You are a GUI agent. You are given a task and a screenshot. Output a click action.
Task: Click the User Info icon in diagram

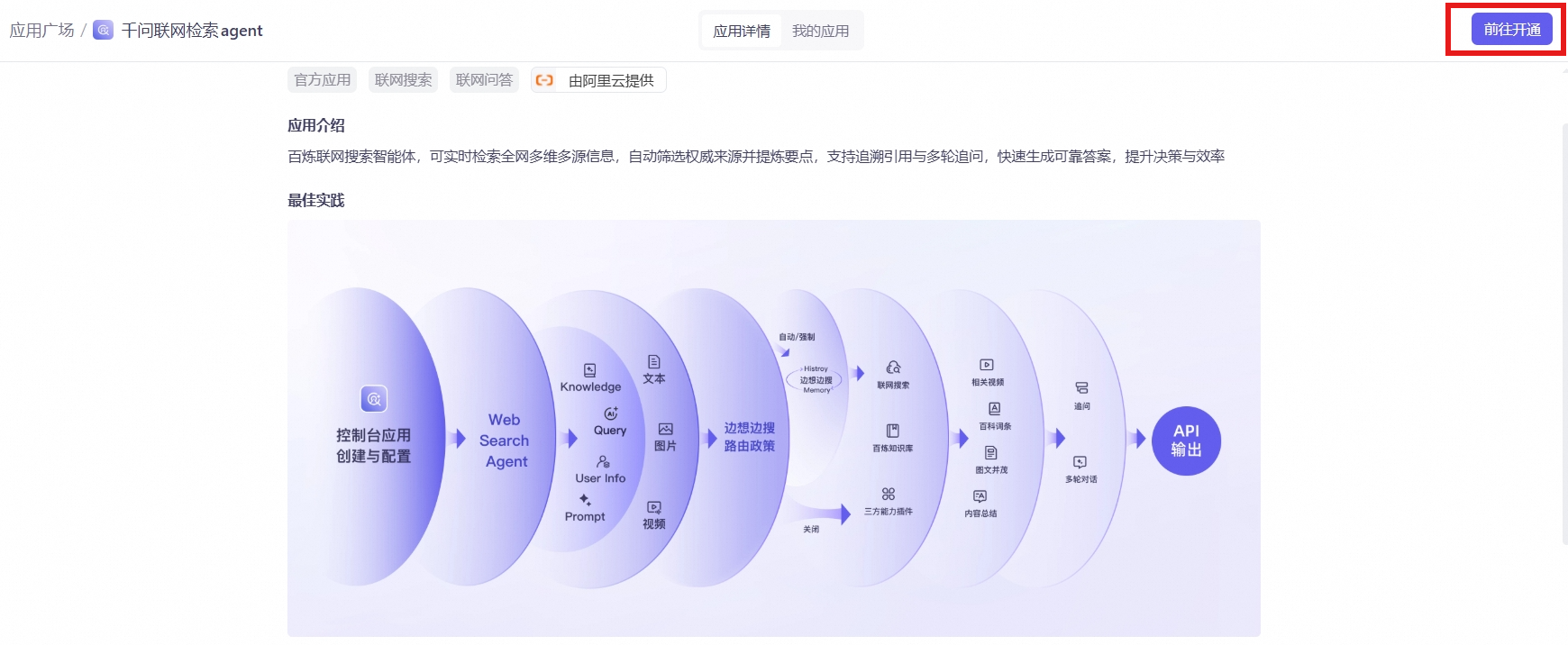603,461
